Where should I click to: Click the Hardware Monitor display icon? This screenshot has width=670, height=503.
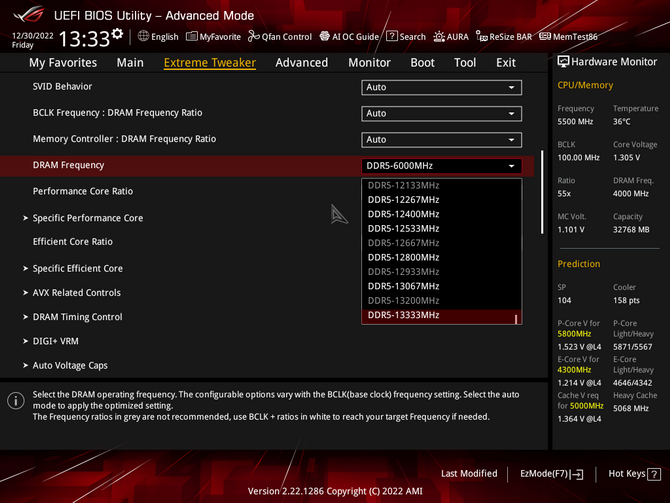563,62
